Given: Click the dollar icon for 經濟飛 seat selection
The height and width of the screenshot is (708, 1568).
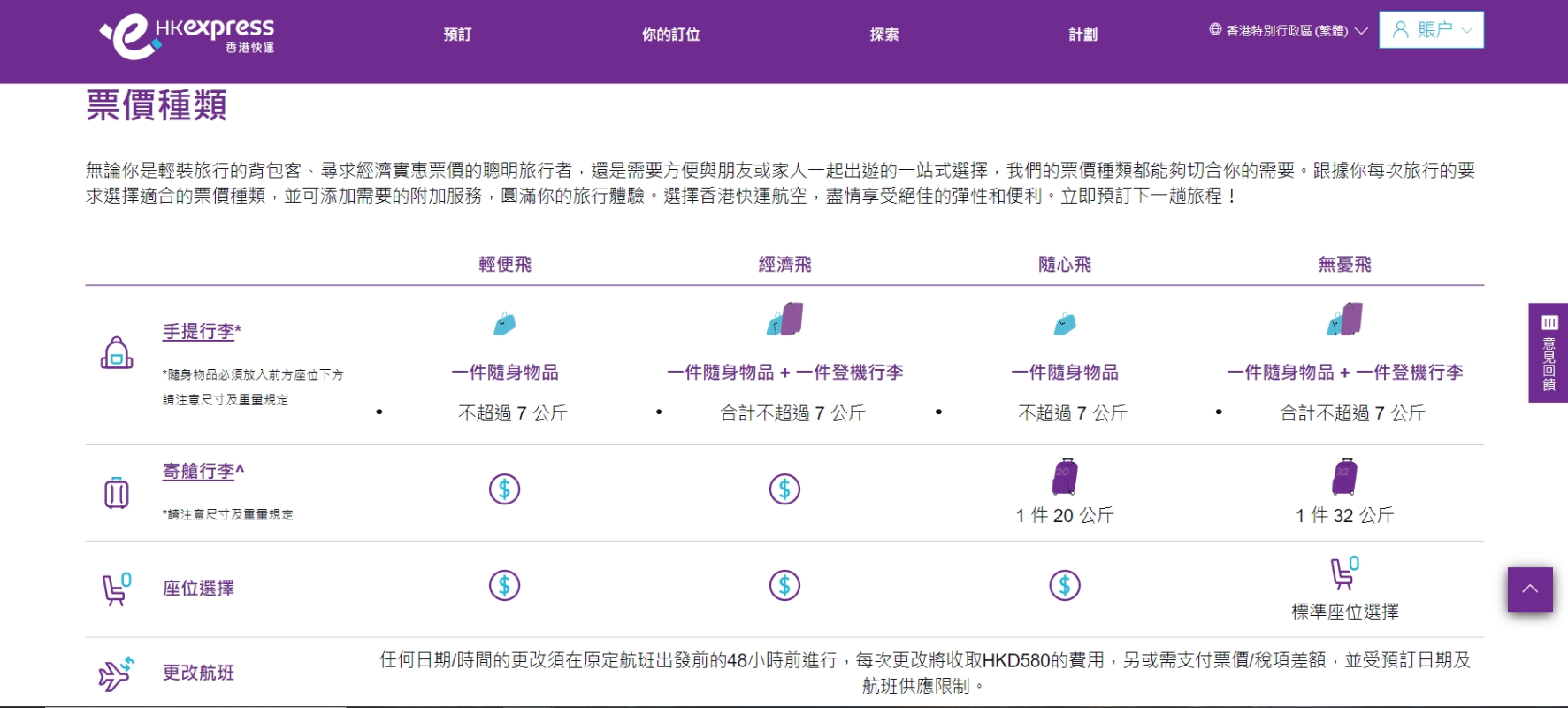Looking at the screenshot, I should (784, 586).
